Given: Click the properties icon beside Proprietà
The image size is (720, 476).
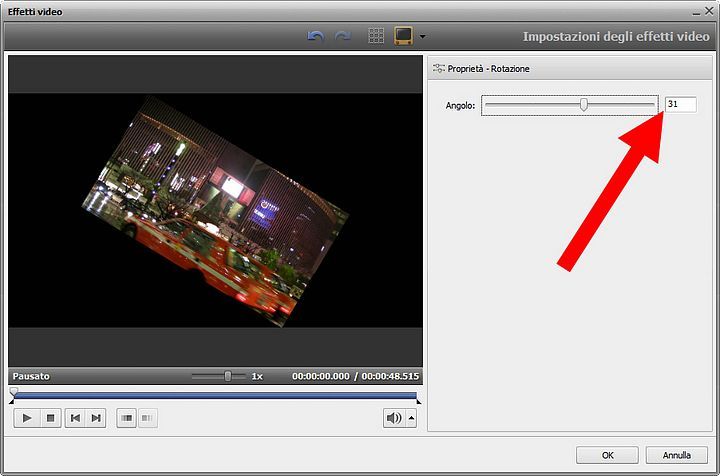Looking at the screenshot, I should 439,68.
